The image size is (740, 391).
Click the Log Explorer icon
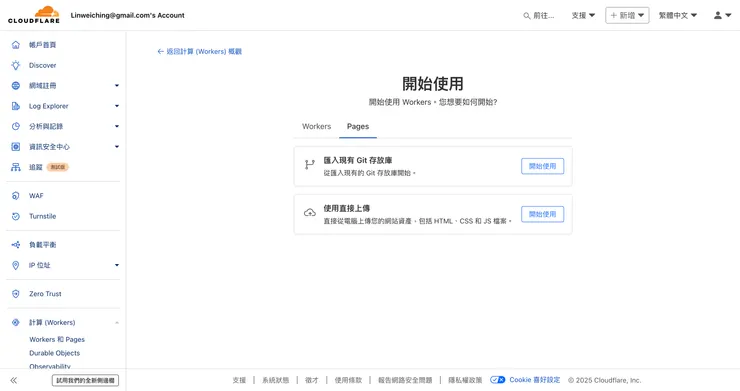click(x=16, y=106)
